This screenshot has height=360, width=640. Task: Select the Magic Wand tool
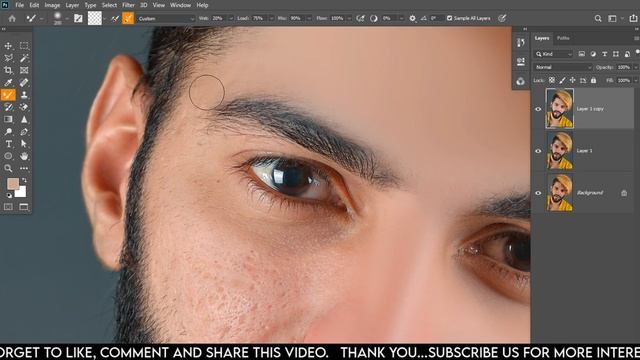tap(24, 58)
